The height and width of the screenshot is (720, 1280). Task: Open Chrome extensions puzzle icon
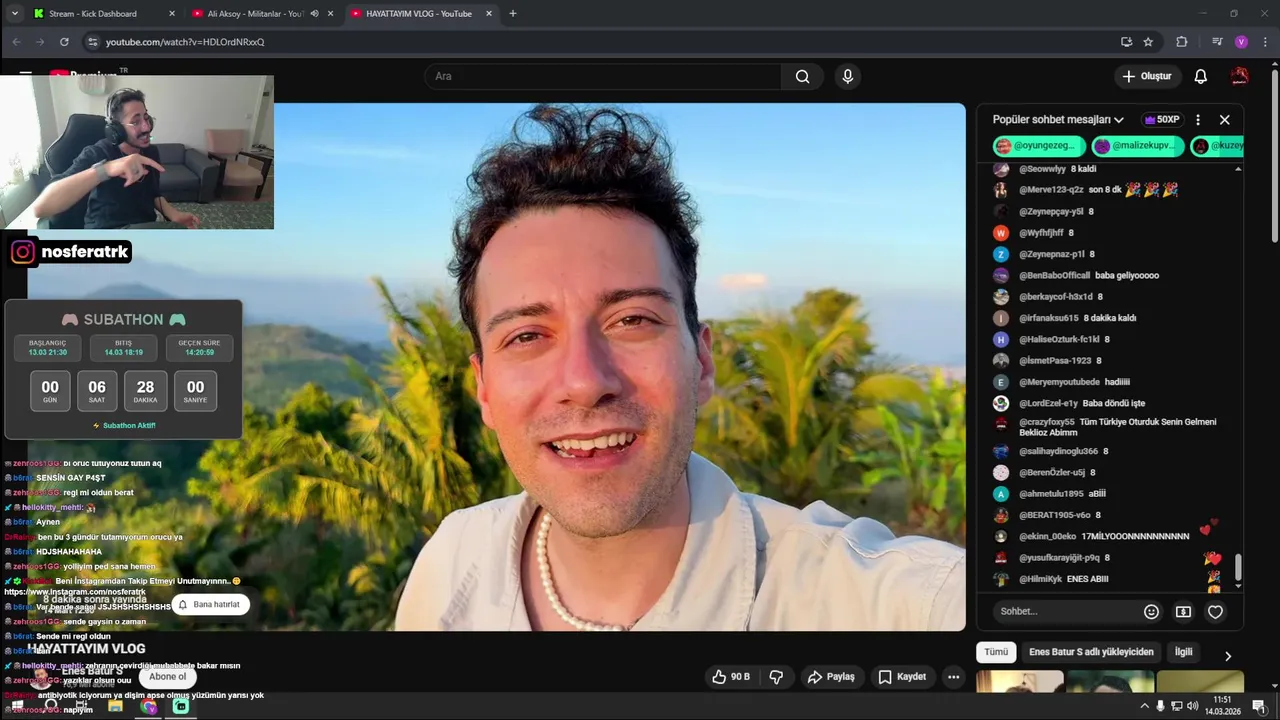[x=1181, y=42]
